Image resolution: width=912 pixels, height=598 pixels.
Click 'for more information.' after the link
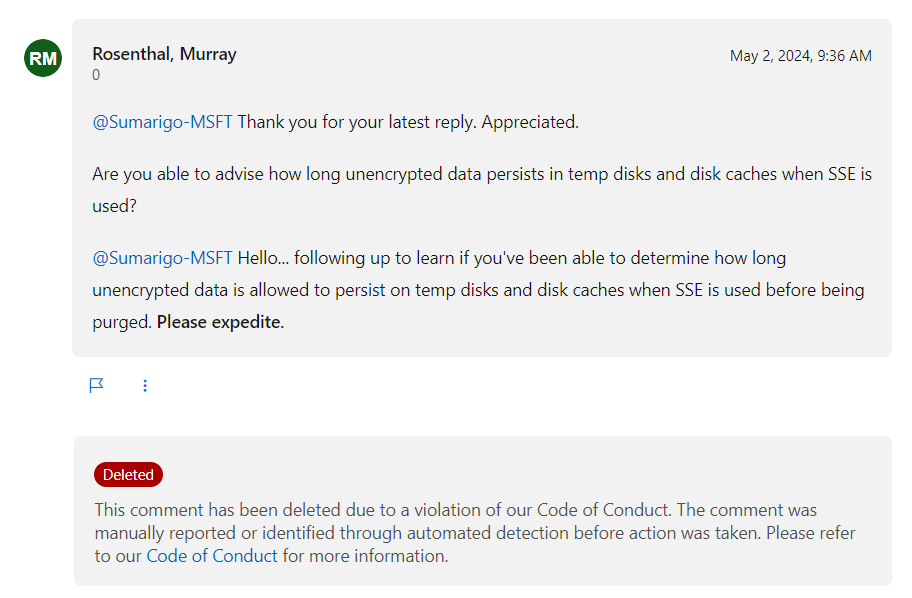pos(365,556)
